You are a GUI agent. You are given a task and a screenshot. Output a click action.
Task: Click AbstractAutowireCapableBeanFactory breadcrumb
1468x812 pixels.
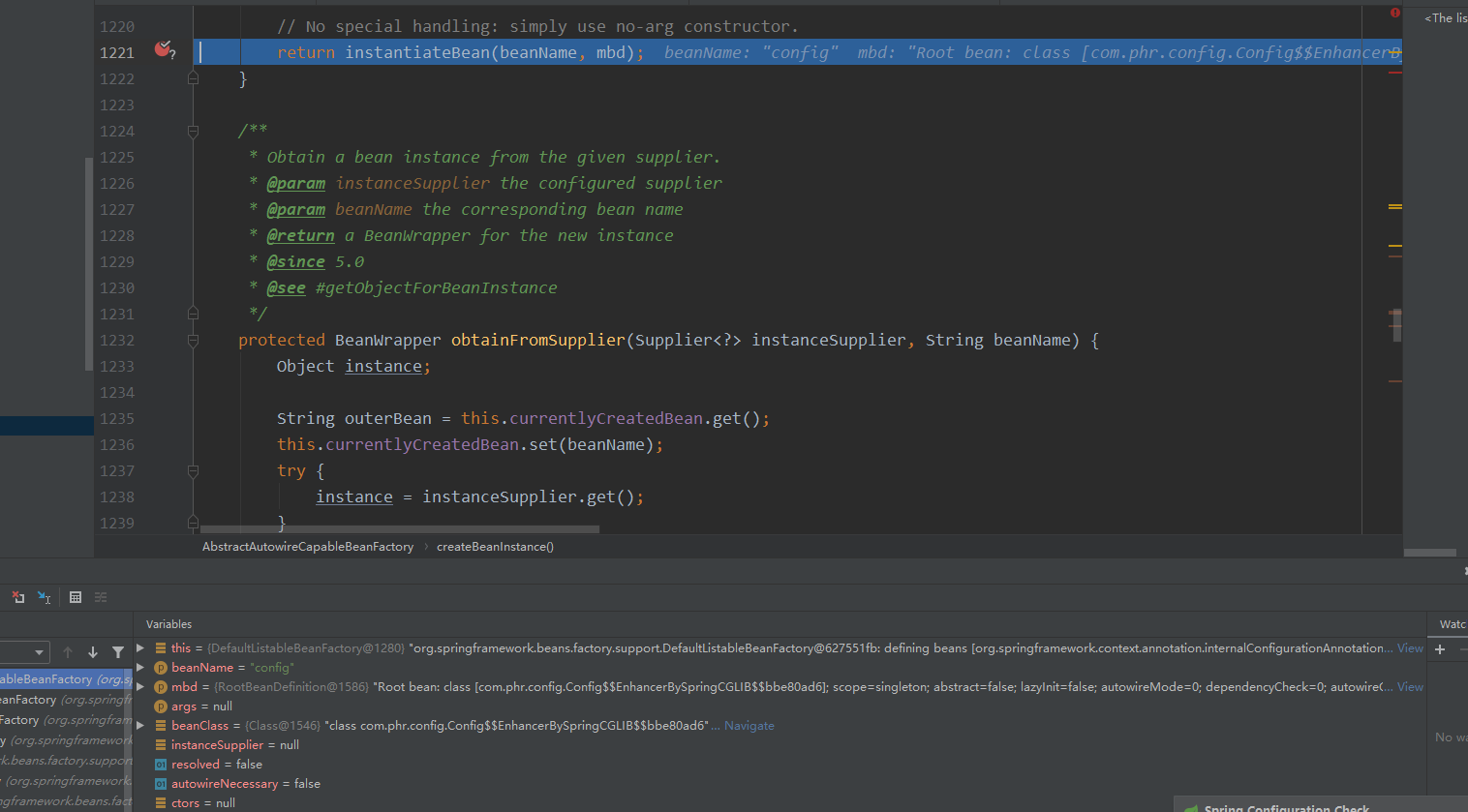click(x=308, y=547)
